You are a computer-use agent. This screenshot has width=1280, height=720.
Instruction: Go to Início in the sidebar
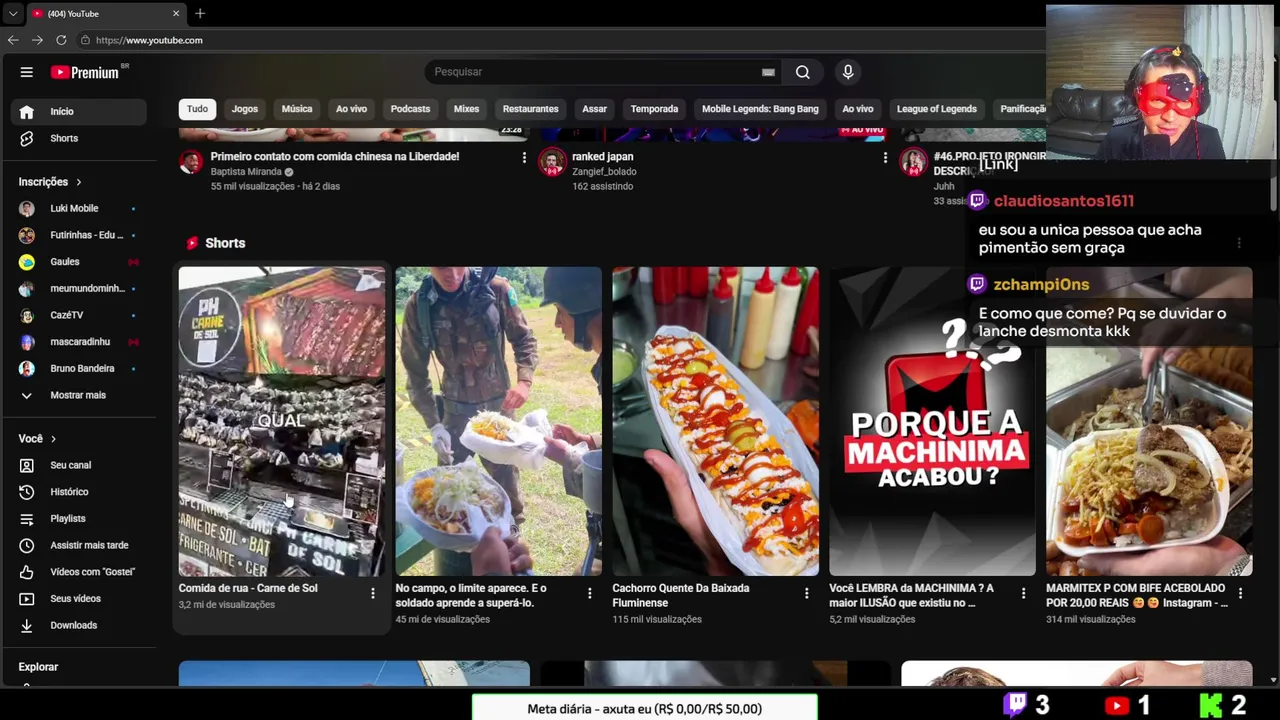[78, 111]
